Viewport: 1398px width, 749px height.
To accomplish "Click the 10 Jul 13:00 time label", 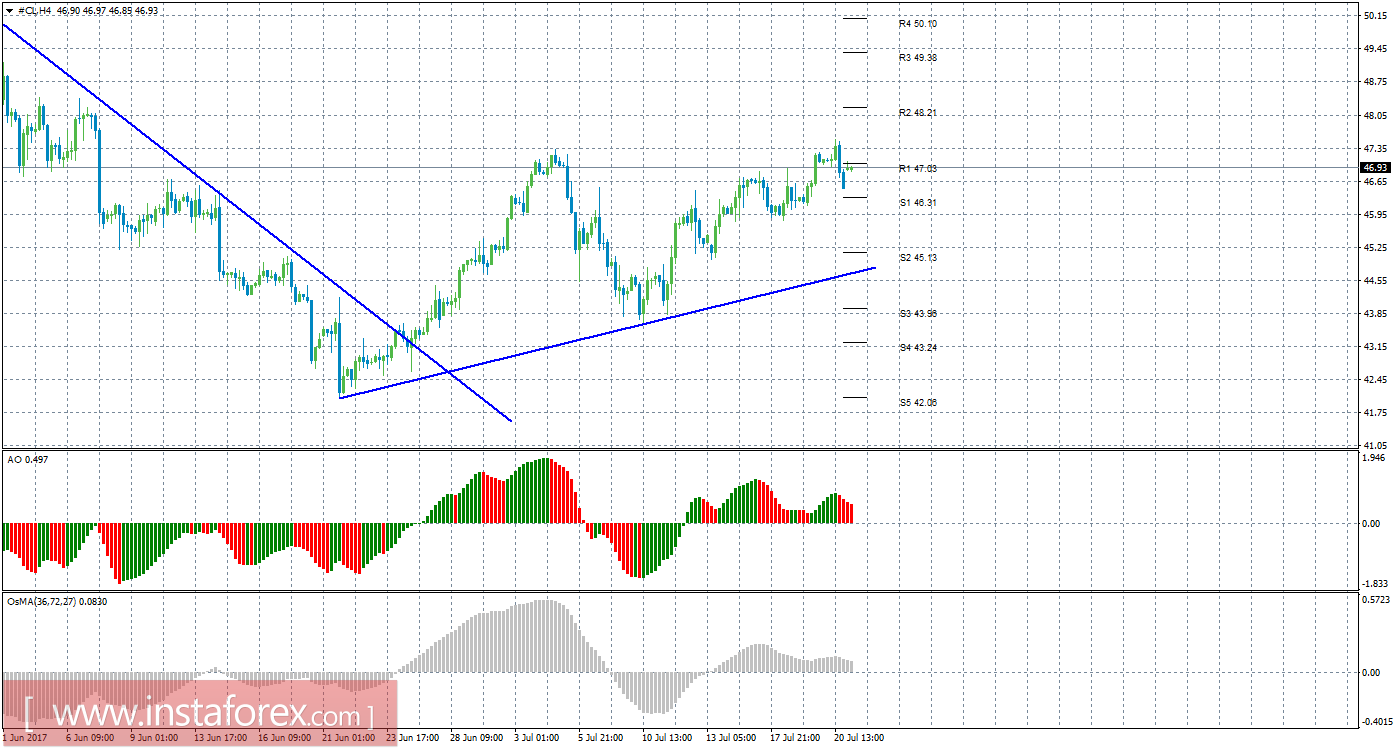I will tap(667, 738).
